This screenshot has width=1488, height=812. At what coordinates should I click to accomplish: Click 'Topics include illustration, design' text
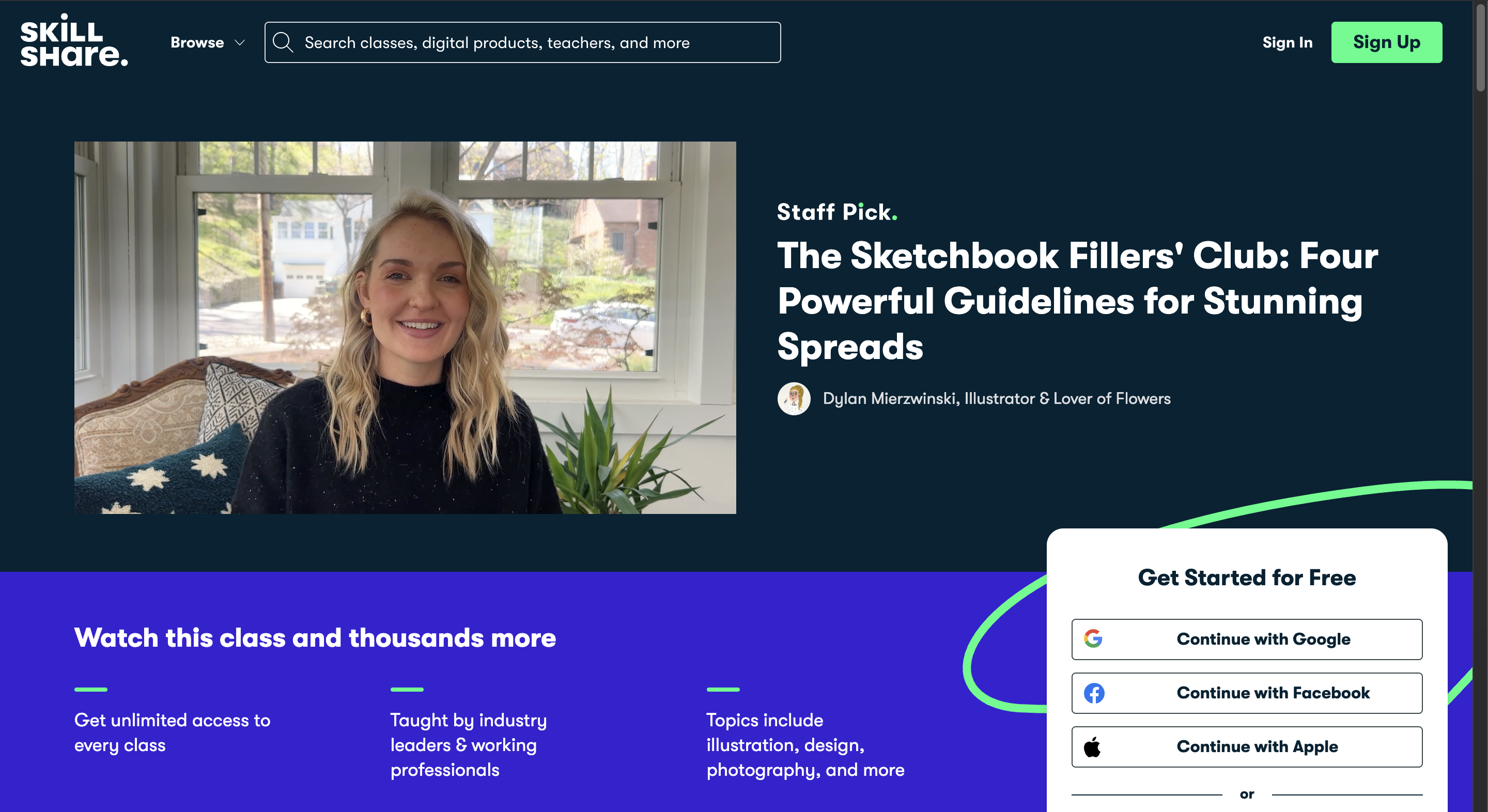(805, 744)
